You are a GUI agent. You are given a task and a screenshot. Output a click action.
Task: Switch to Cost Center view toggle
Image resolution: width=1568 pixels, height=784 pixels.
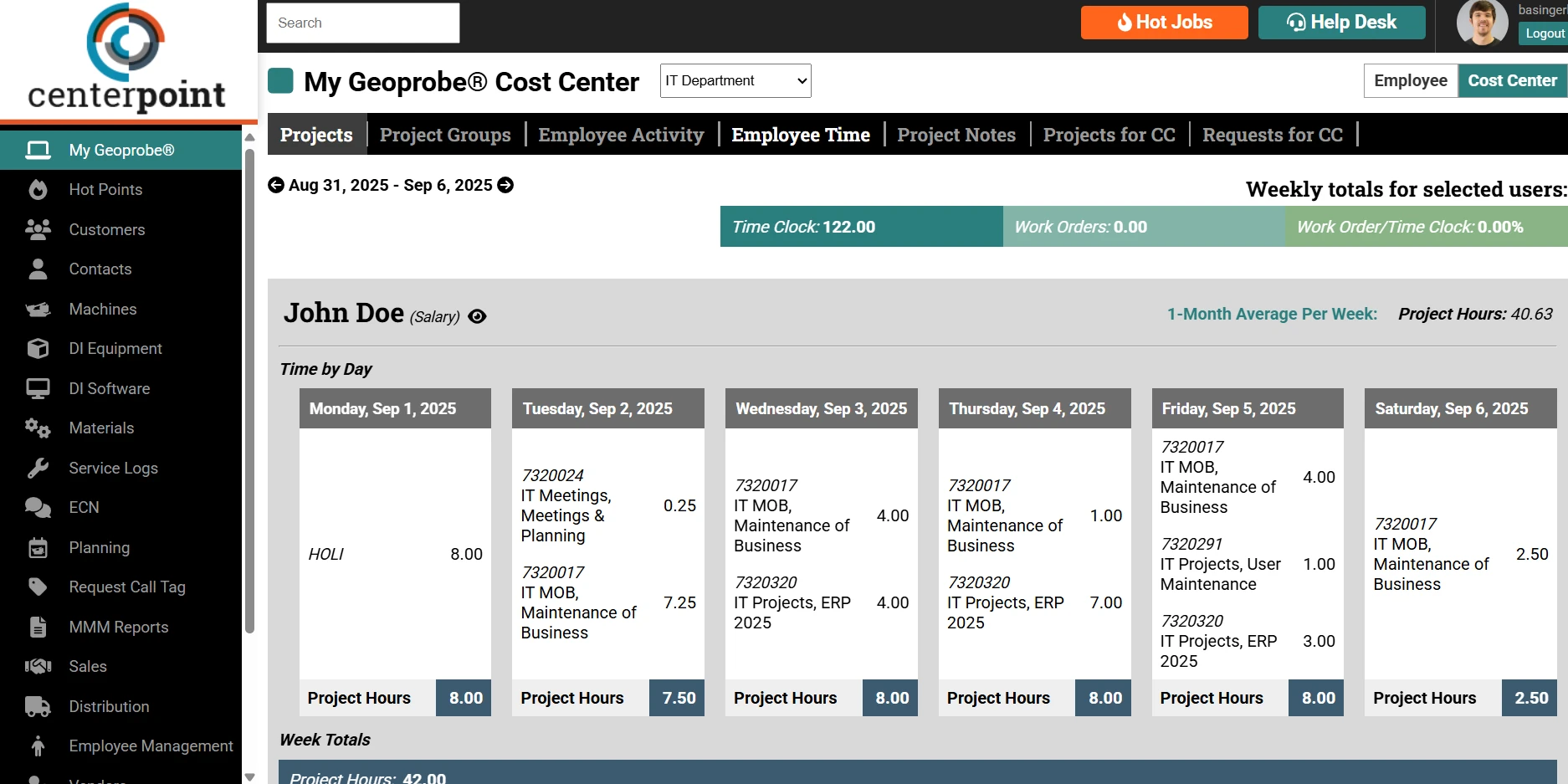(x=1512, y=80)
